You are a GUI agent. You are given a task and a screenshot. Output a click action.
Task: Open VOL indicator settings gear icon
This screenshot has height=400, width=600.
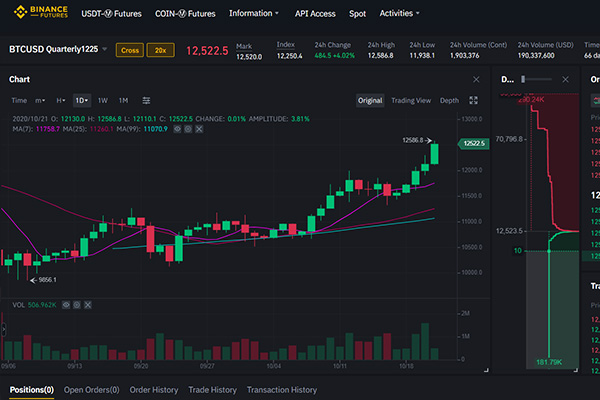tap(77, 305)
